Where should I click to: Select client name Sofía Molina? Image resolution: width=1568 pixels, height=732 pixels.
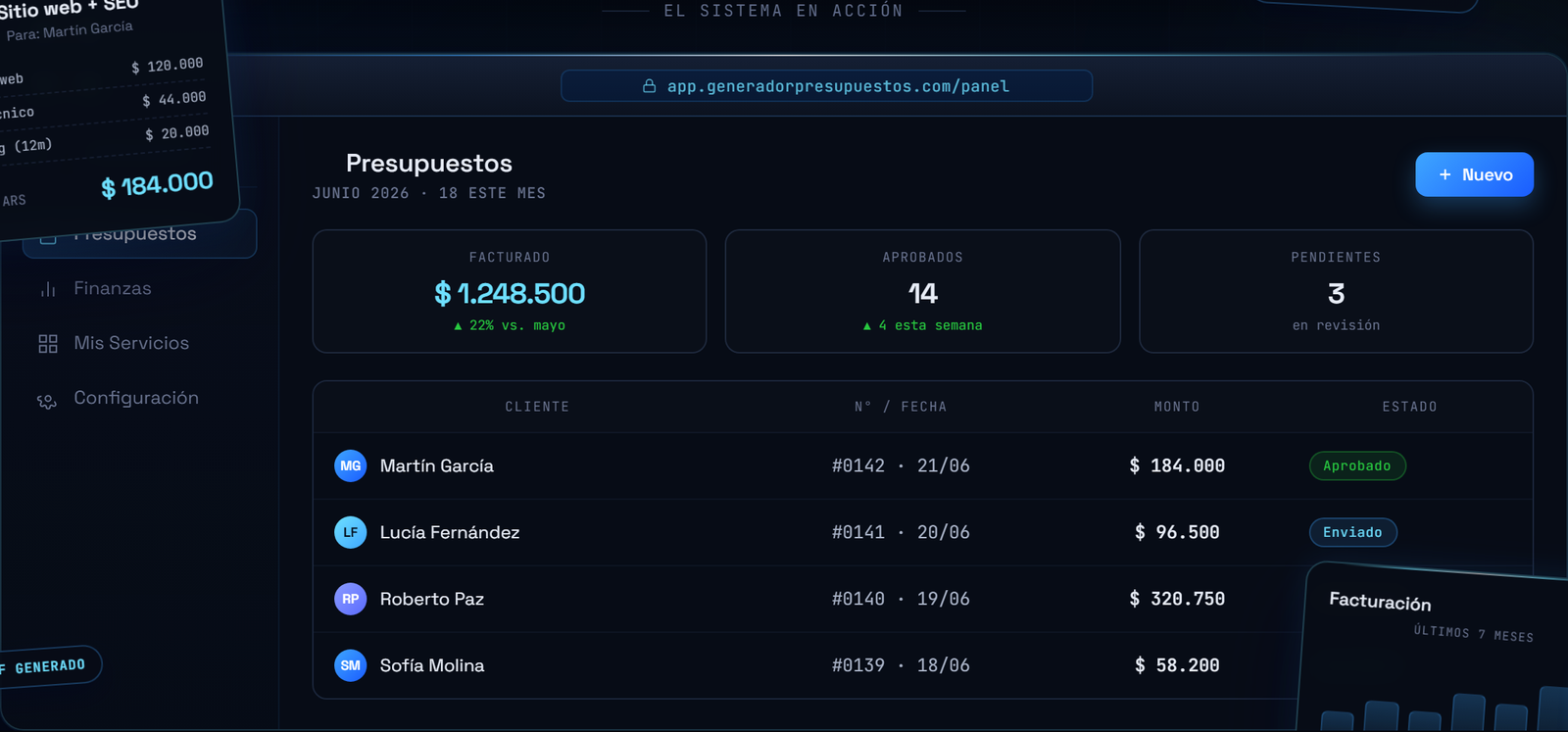pyautogui.click(x=432, y=665)
